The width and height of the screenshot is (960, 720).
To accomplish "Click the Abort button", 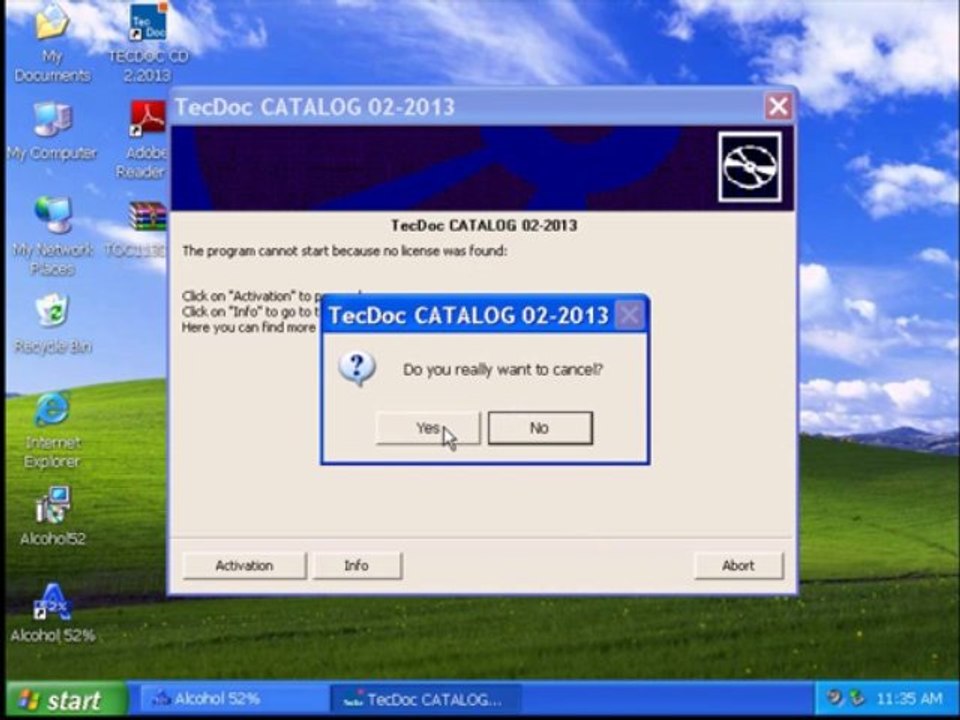I will (x=738, y=566).
